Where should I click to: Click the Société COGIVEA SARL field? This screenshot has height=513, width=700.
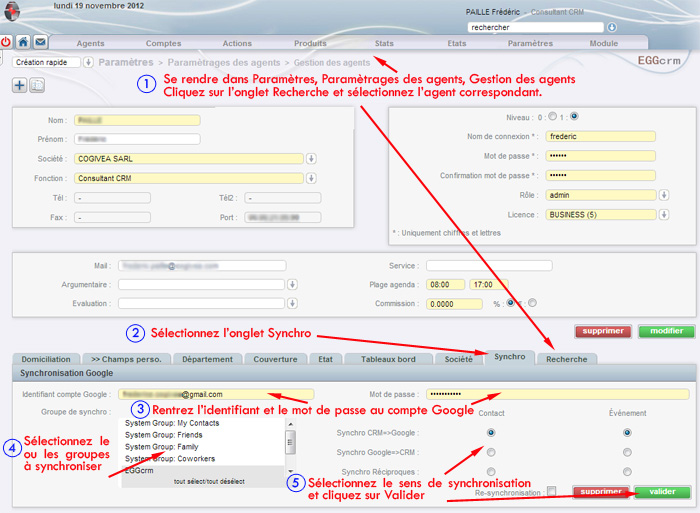coord(189,158)
